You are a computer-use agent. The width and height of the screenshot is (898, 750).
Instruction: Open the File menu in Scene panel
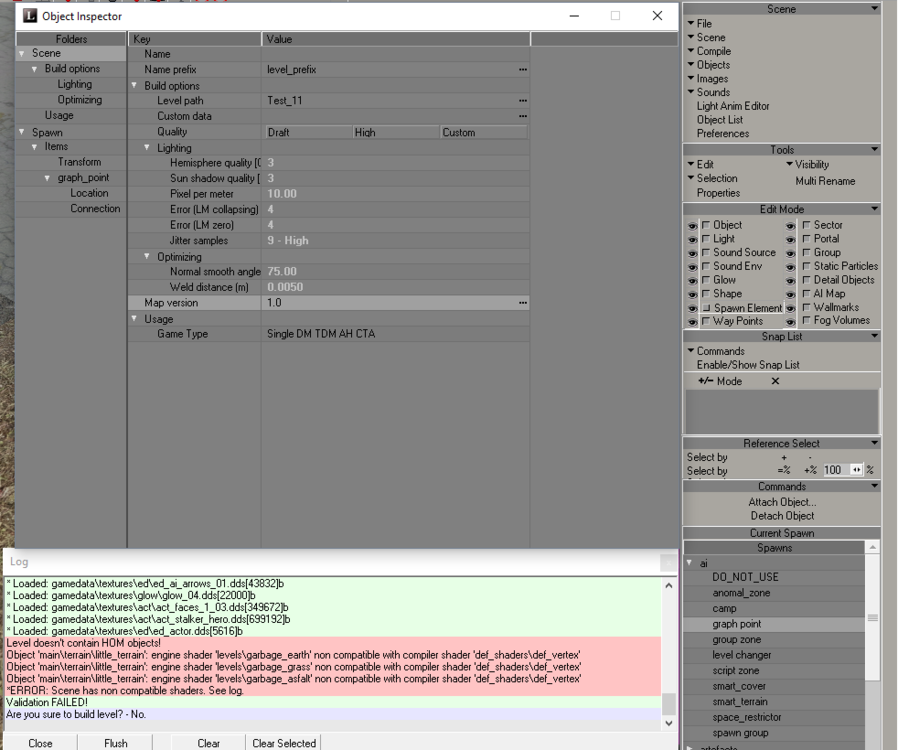[691, 24]
